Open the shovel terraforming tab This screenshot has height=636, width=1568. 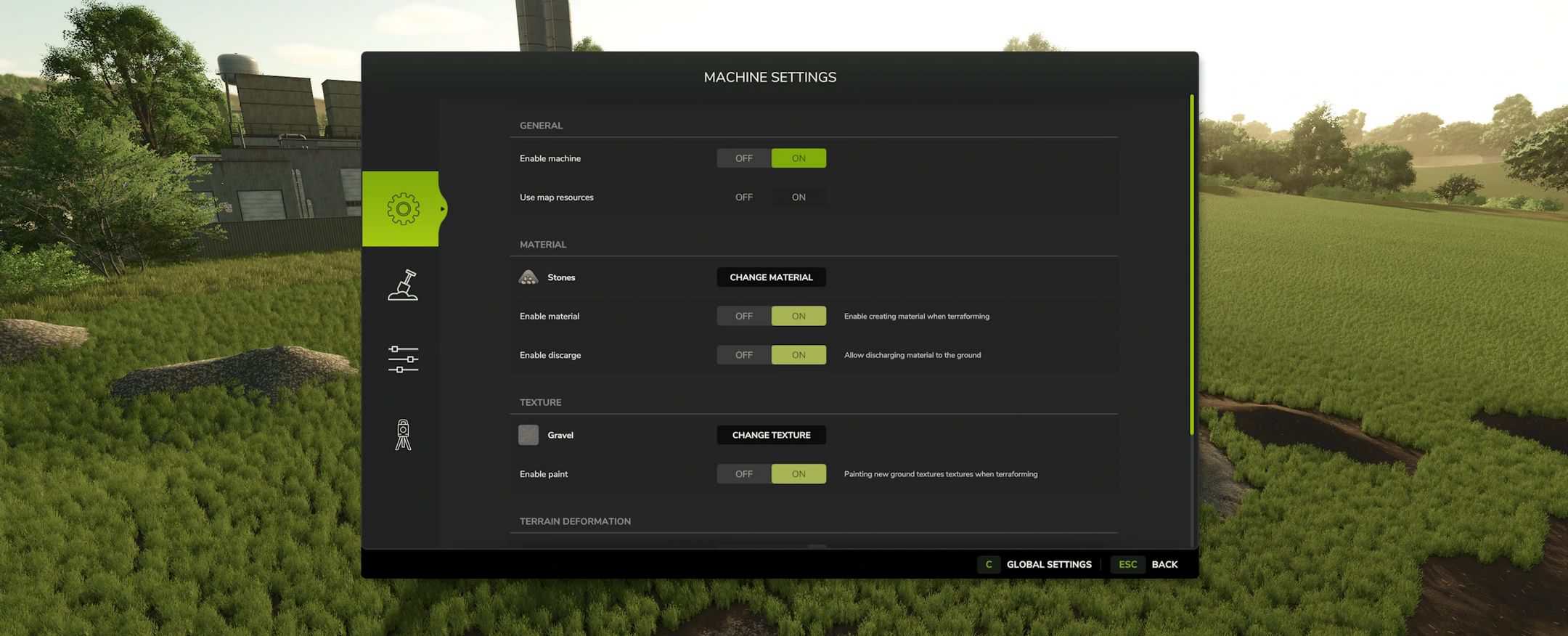(402, 285)
